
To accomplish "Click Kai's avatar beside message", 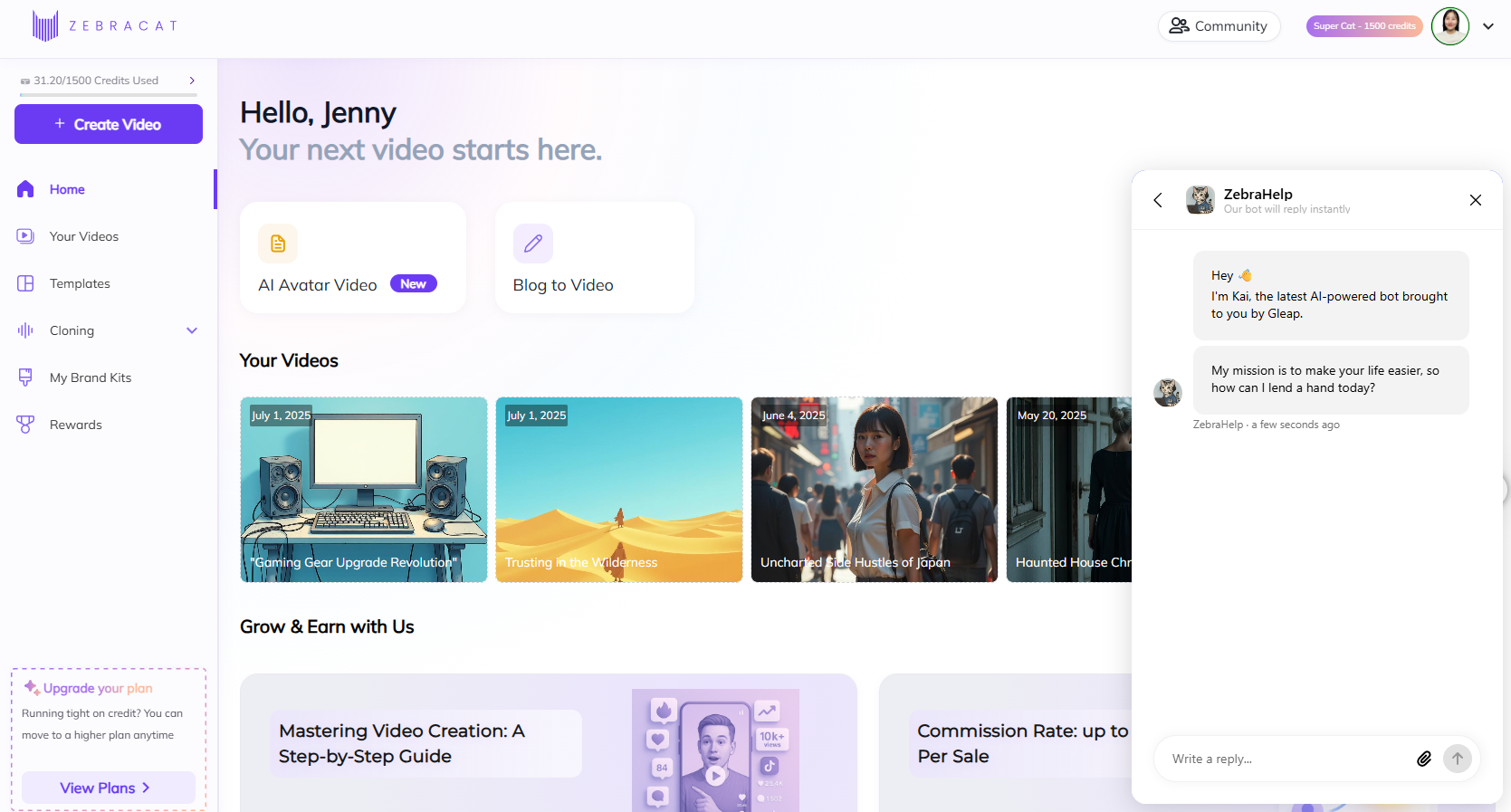I will click(1168, 393).
